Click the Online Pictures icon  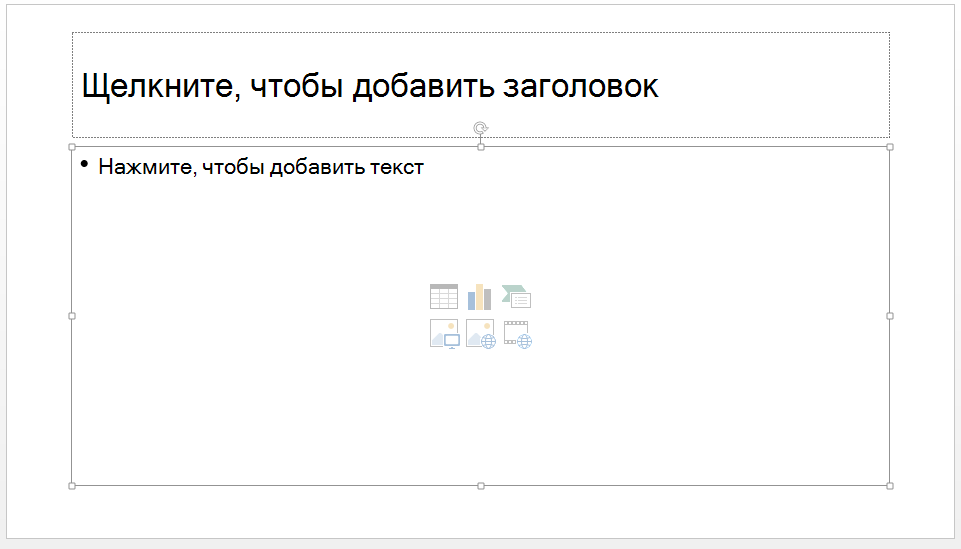coord(480,334)
